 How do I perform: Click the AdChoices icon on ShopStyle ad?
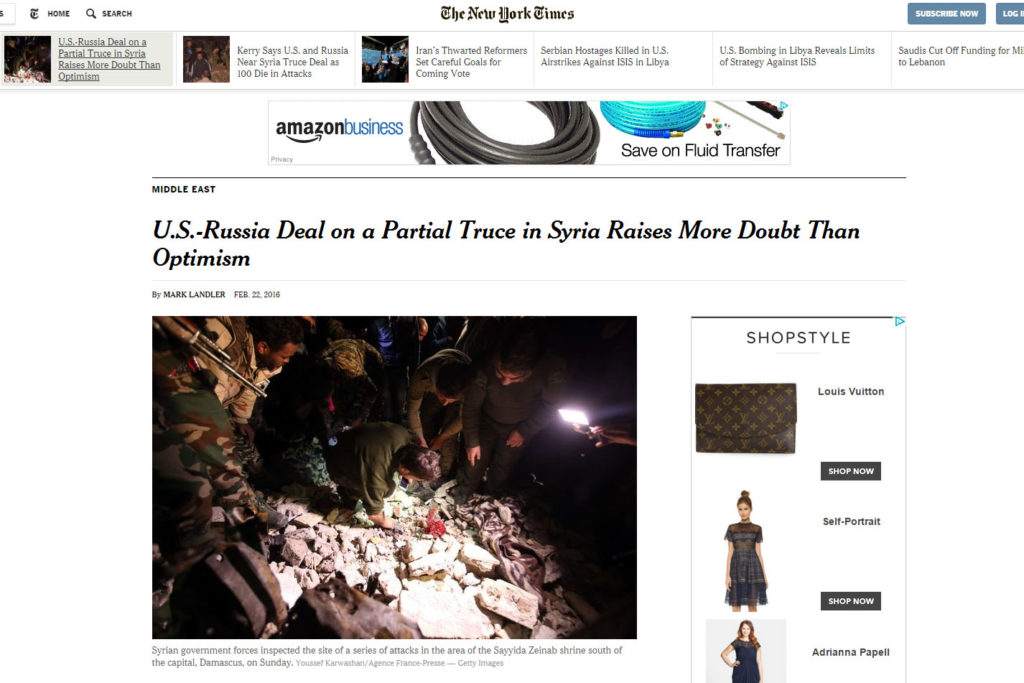click(899, 321)
